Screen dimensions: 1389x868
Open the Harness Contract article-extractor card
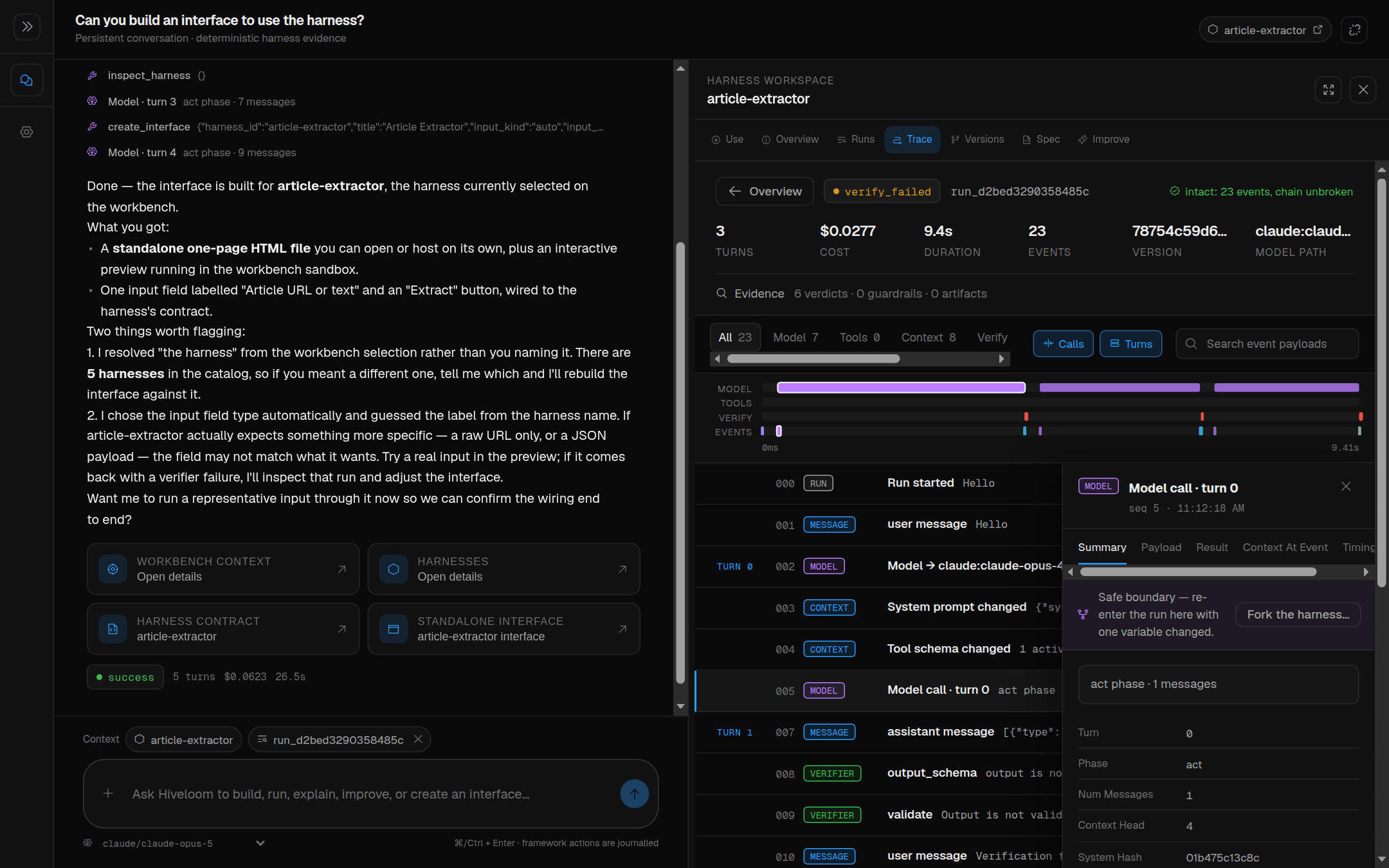tap(223, 629)
